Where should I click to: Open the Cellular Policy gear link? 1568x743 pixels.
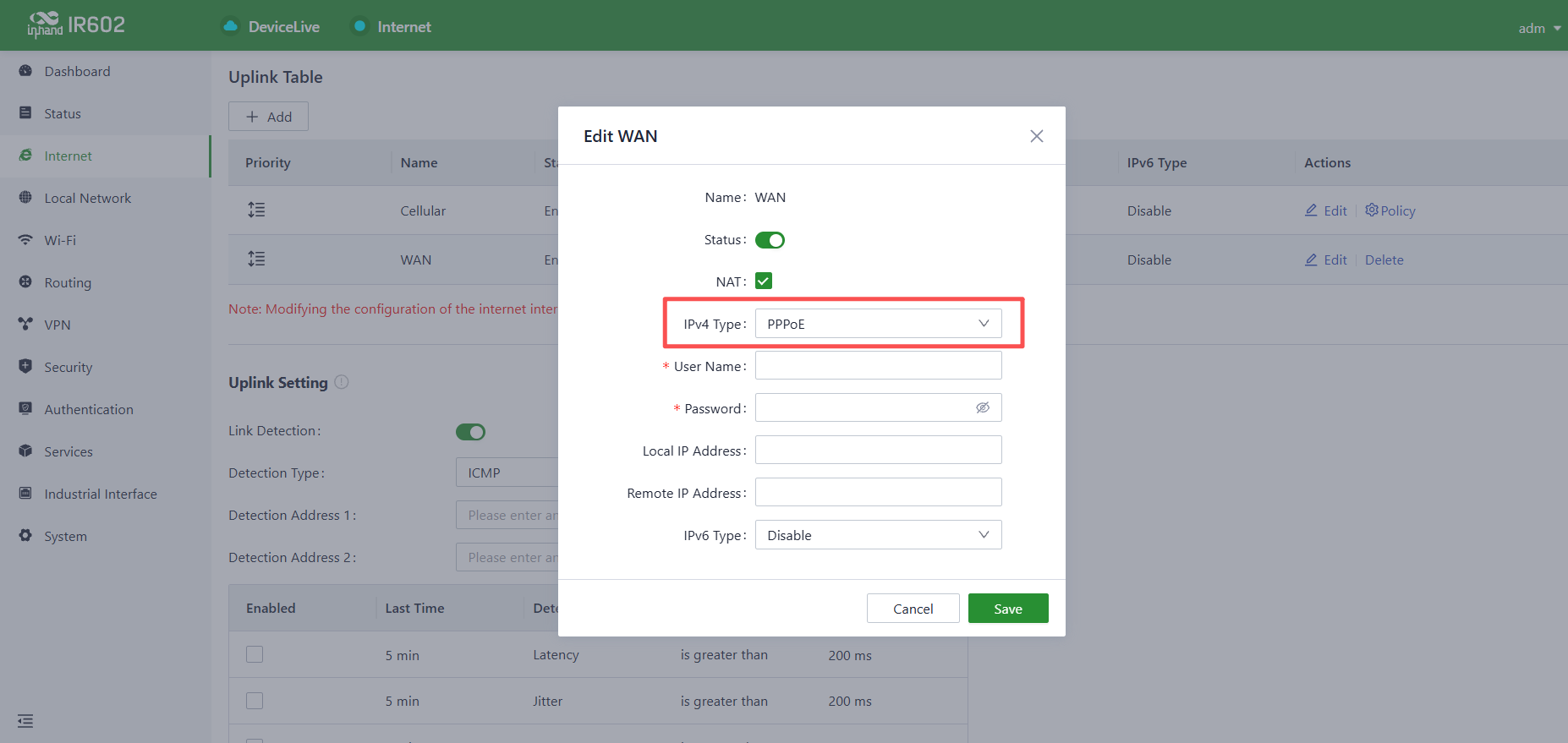(1390, 210)
